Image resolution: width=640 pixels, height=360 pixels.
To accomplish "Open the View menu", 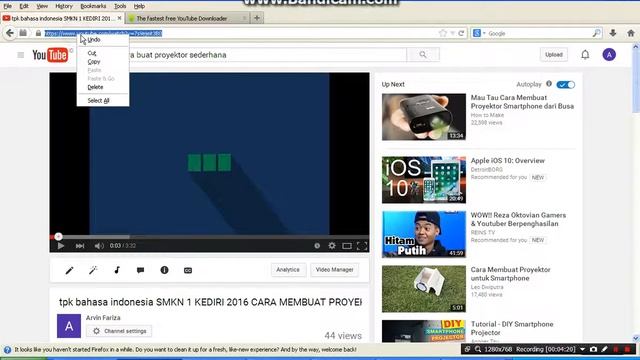I will 42,6.
